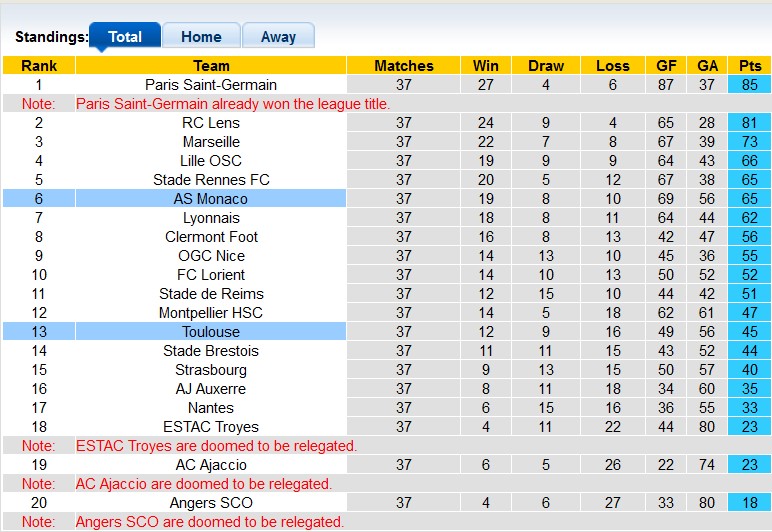Open Montpellier HSC team page
Screen dimensions: 772x532
pyautogui.click(x=211, y=313)
